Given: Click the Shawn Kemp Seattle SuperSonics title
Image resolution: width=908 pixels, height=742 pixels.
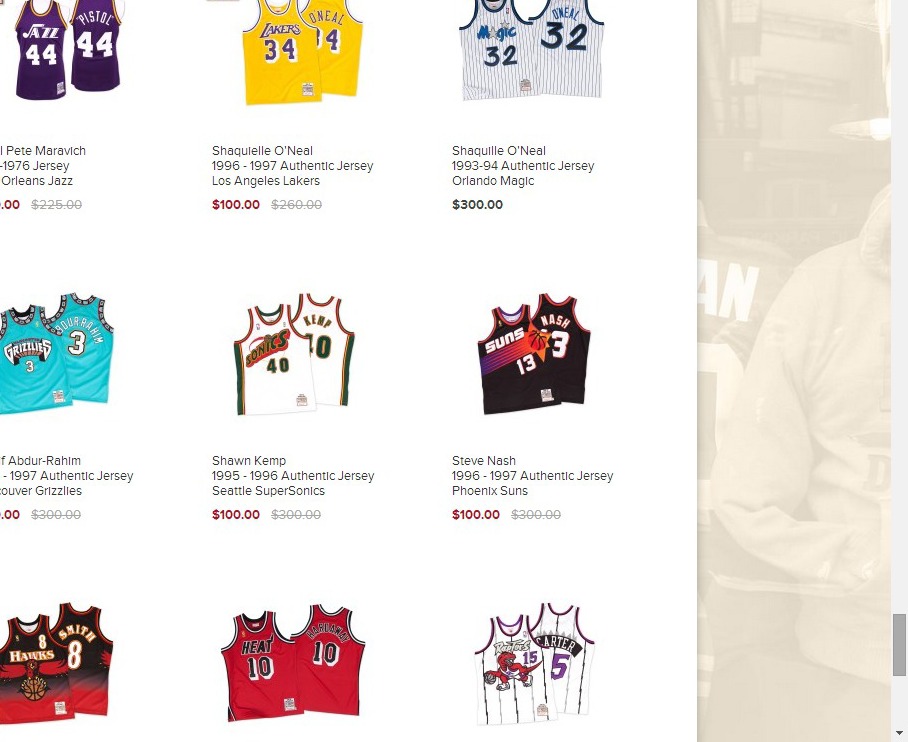Looking at the screenshot, I should (293, 476).
